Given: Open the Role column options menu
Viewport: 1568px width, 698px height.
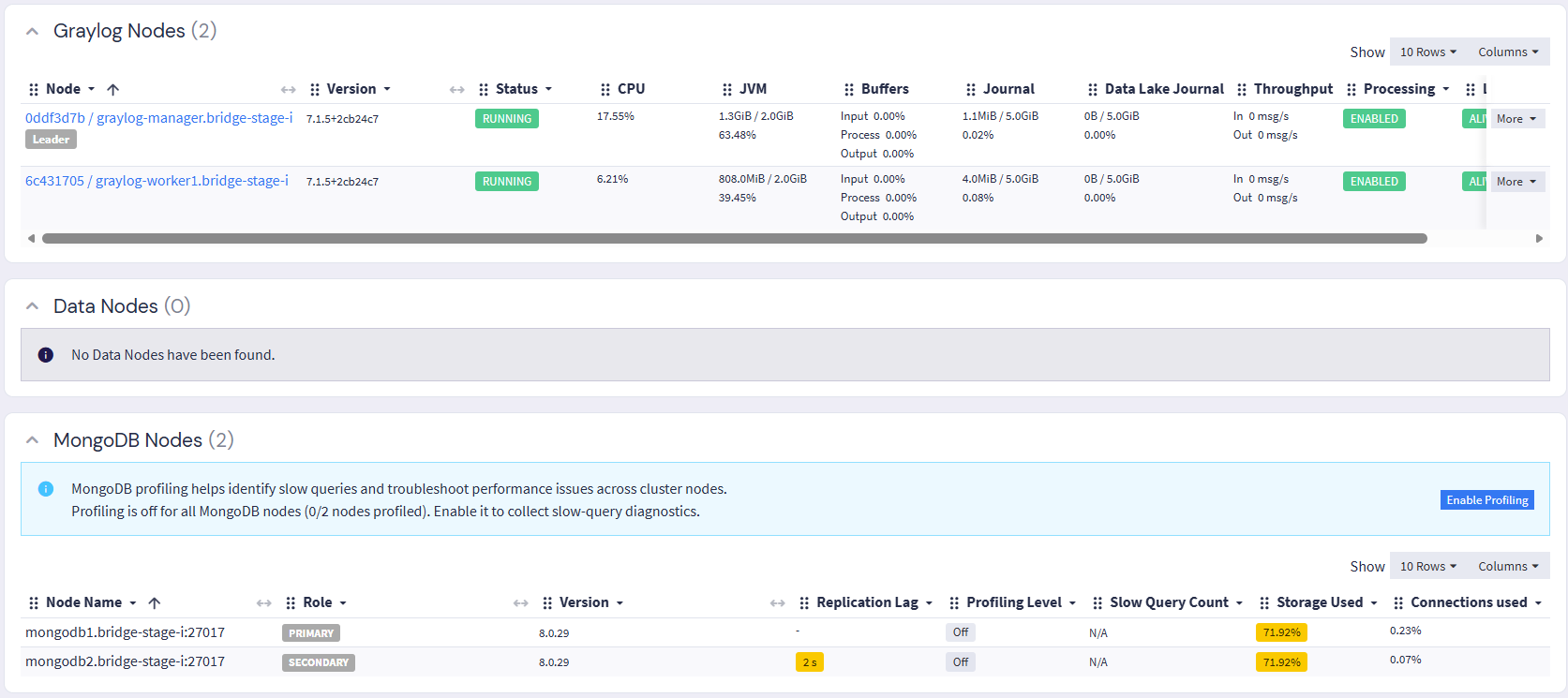Looking at the screenshot, I should pos(343,603).
